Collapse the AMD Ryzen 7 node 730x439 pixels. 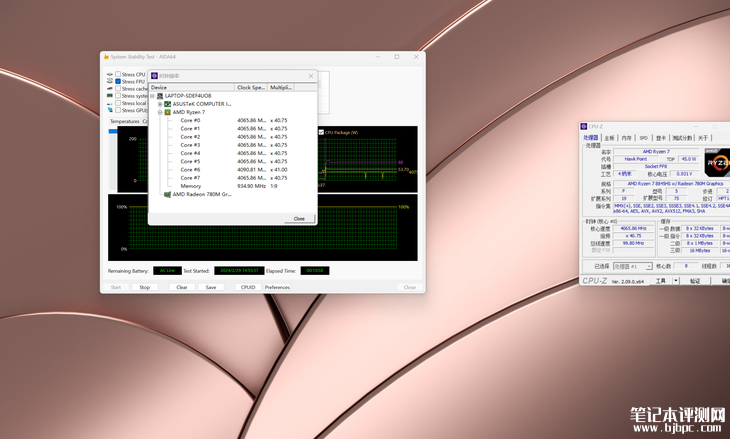point(160,112)
